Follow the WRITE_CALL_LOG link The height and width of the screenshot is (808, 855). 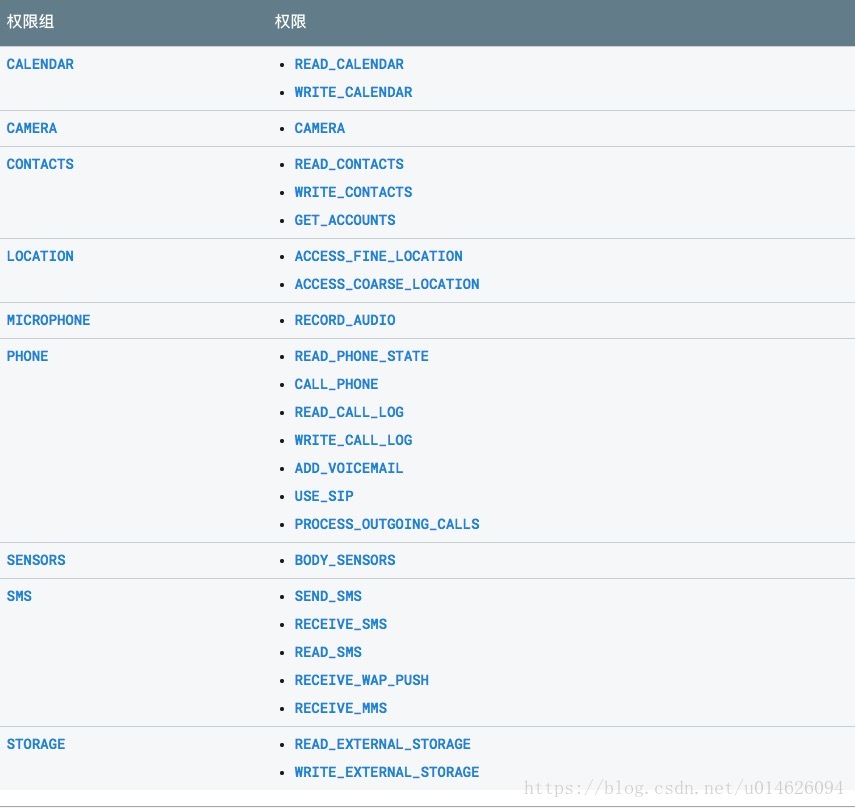coord(353,440)
